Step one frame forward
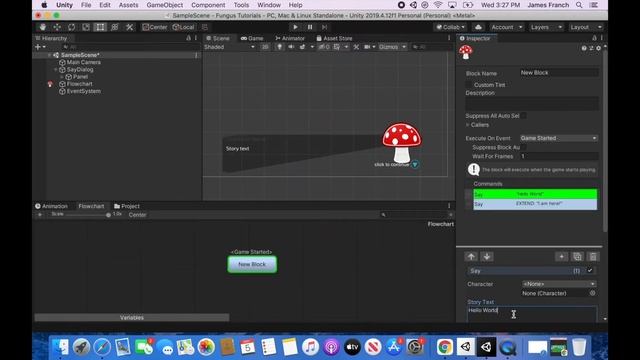This screenshot has height=360, width=640. (324, 27)
